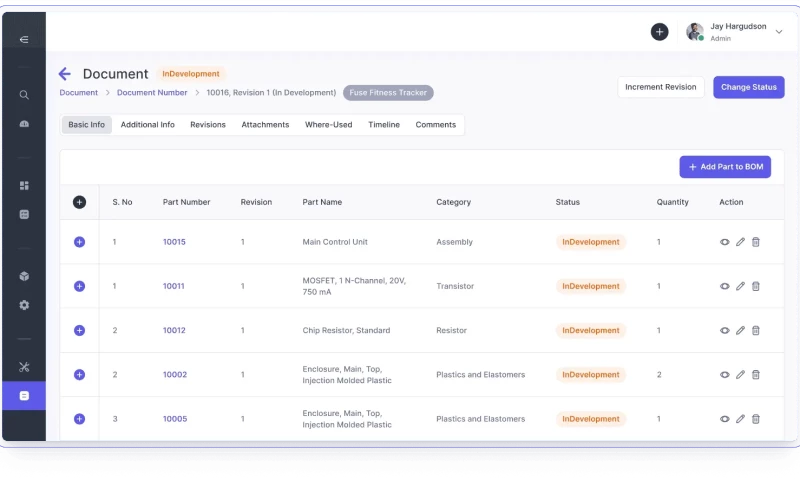The image size is (800, 480).
Task: Click the Category column header
Action: pyautogui.click(x=454, y=202)
